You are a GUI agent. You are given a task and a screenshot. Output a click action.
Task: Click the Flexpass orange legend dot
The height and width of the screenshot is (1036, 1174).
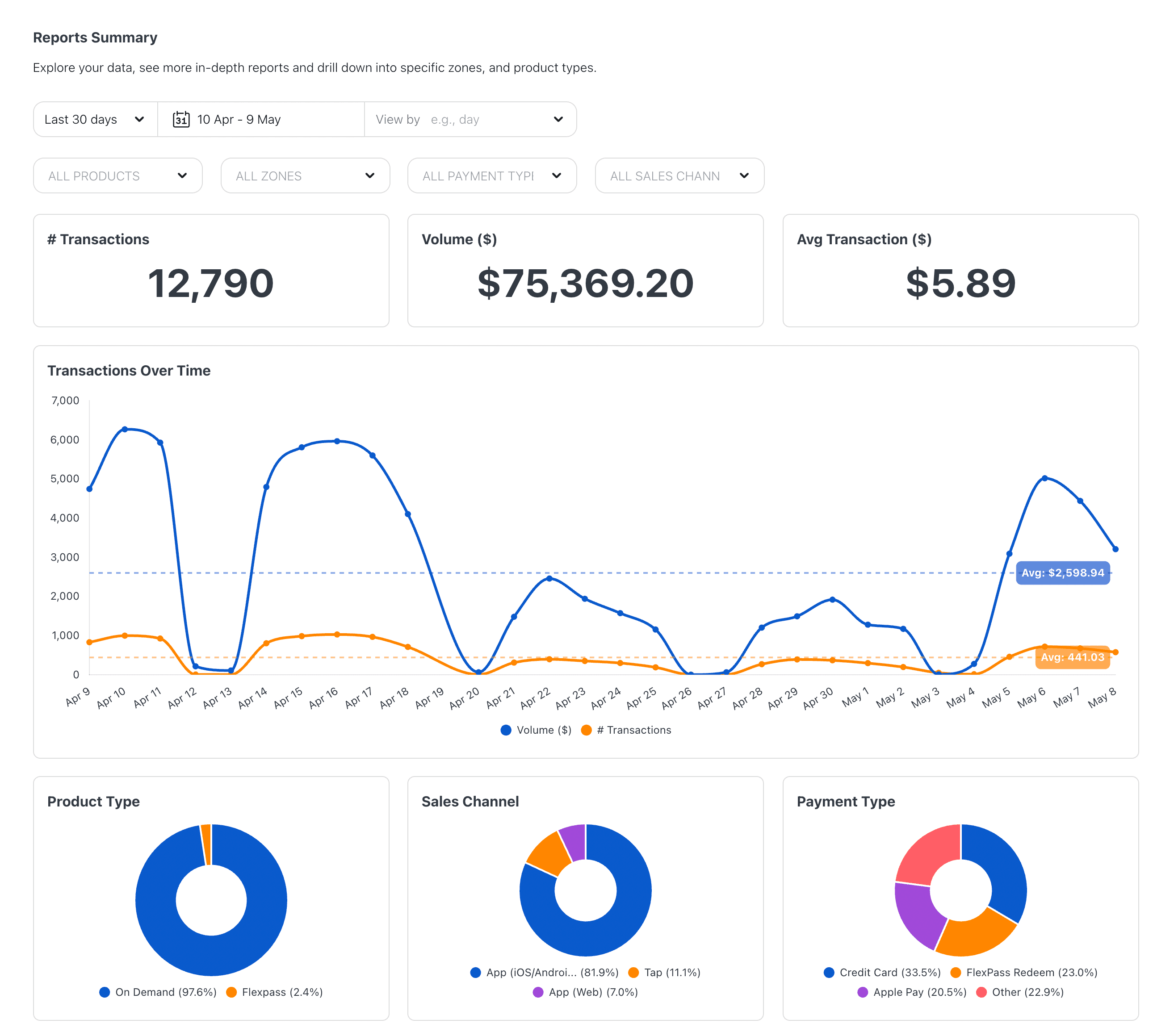click(231, 992)
